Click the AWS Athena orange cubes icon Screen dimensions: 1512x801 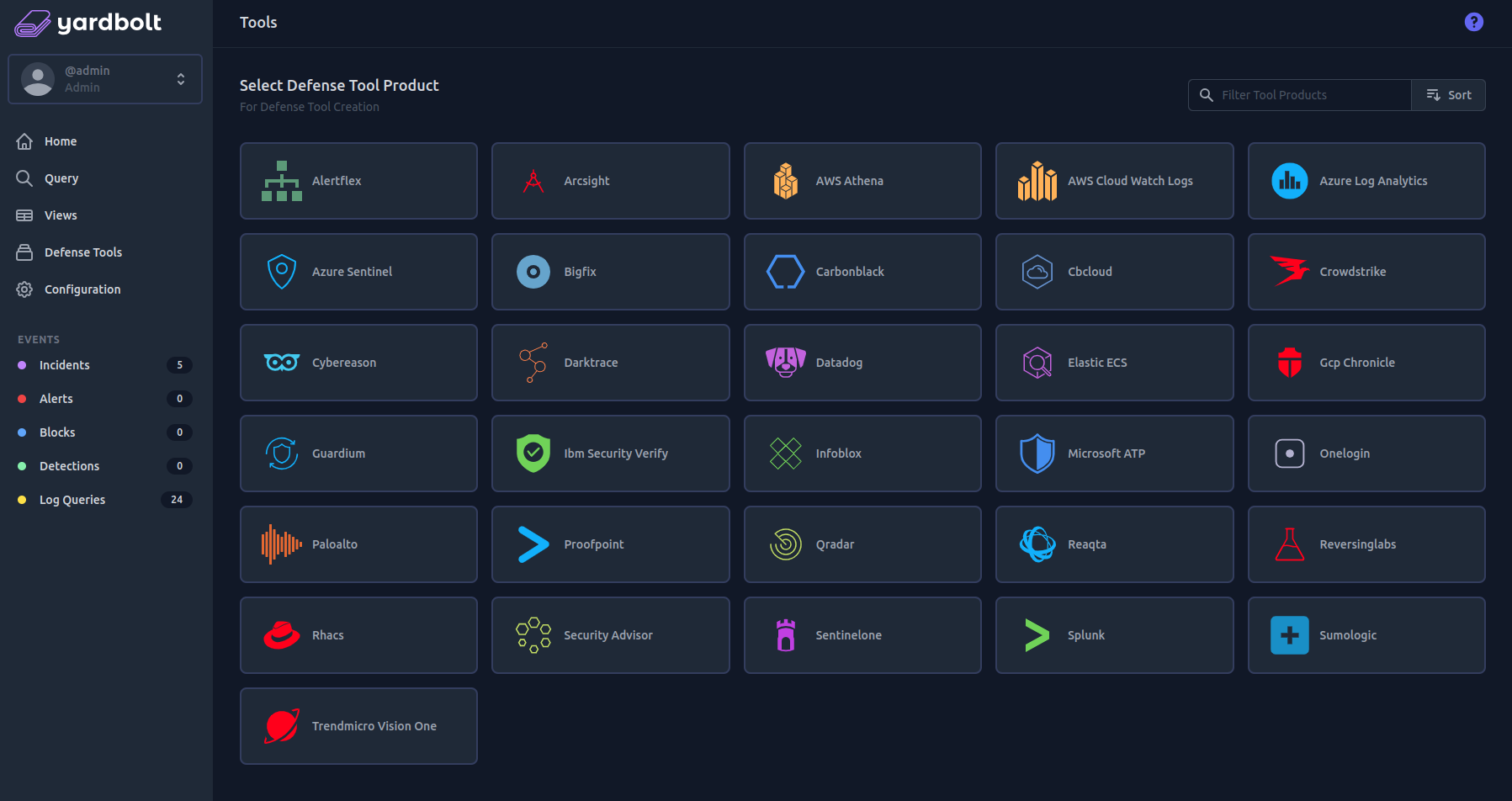tap(786, 181)
